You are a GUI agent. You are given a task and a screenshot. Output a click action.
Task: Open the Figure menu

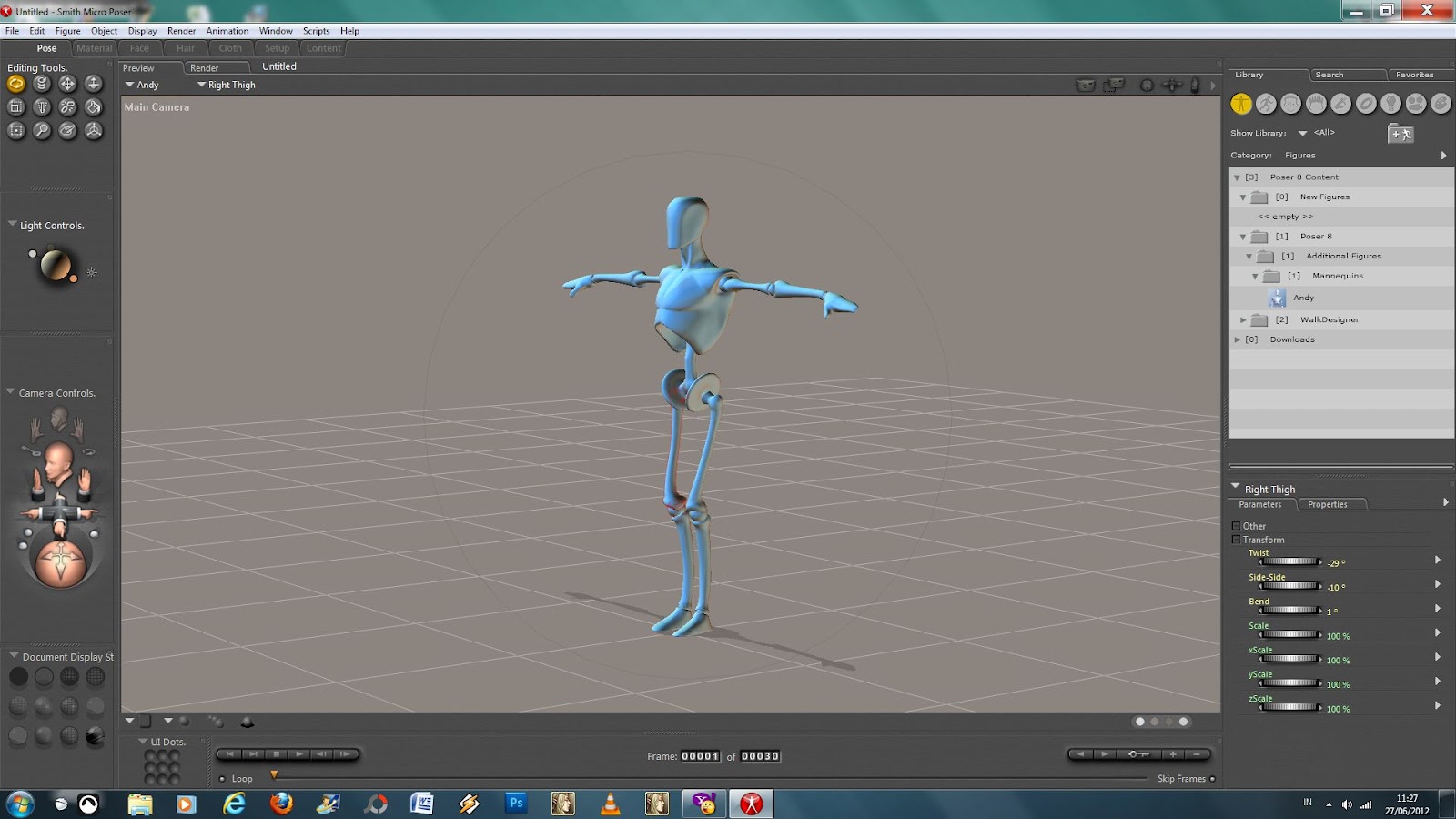pyautogui.click(x=67, y=31)
